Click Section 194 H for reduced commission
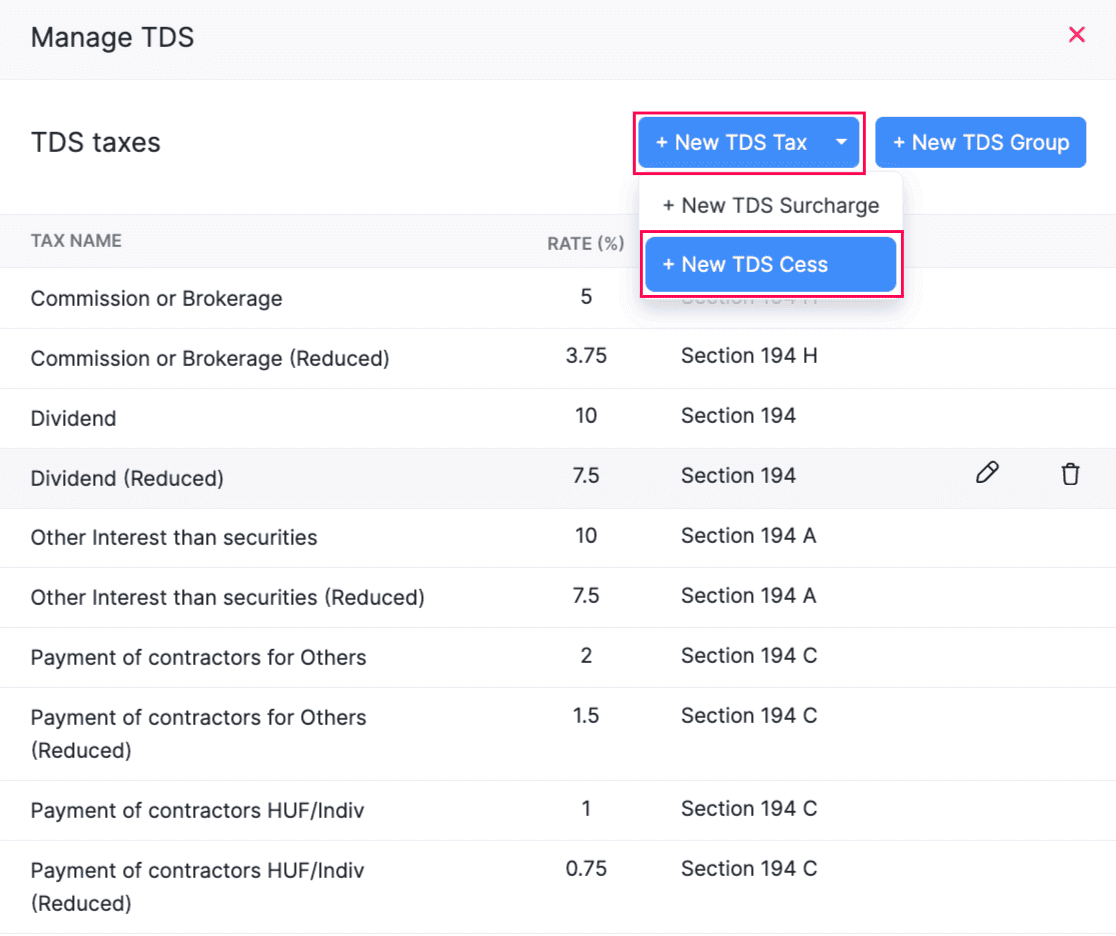 pyautogui.click(x=749, y=356)
